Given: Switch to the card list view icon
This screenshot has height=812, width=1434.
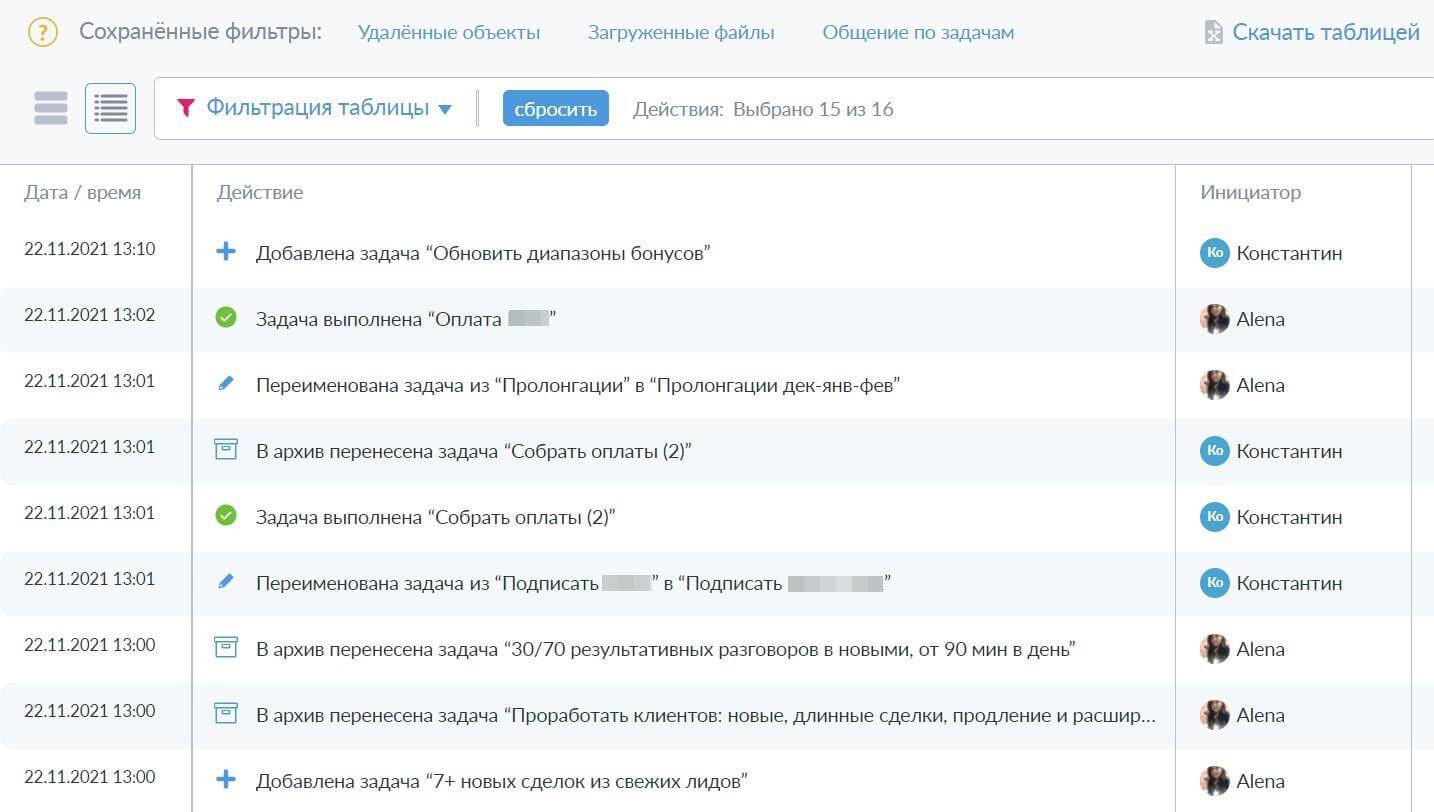Looking at the screenshot, I should (51, 108).
